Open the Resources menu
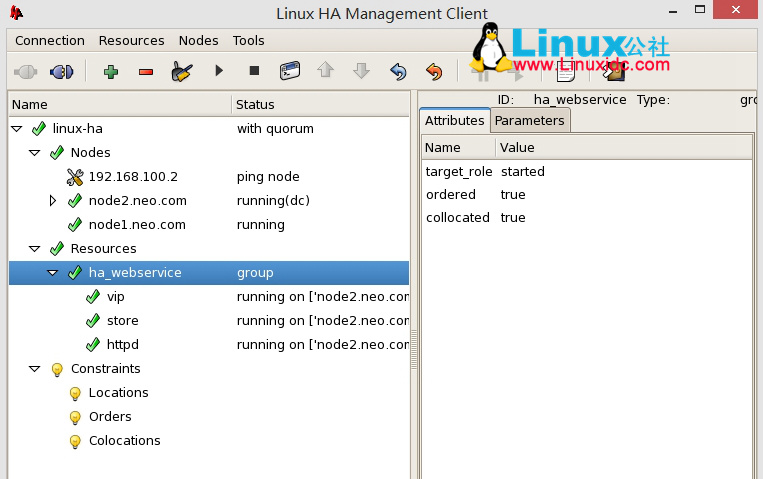763x479 pixels. click(131, 41)
